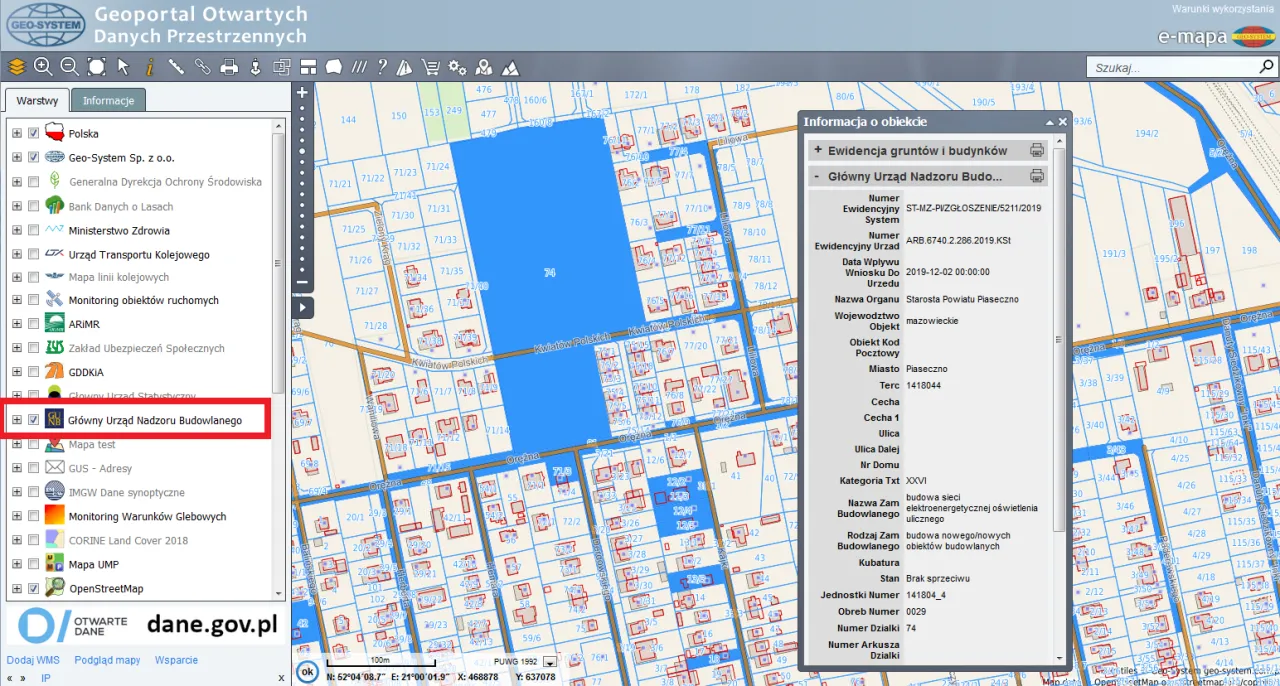The image size is (1280, 686).
Task: Click the layers stack icon
Action: coord(16,67)
